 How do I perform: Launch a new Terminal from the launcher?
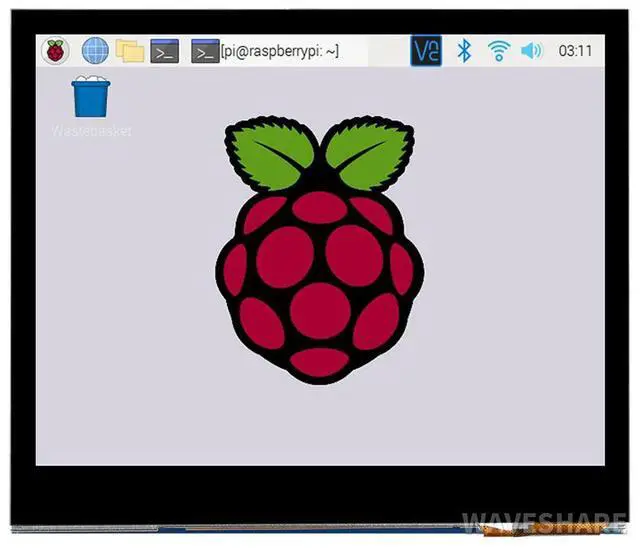(x=164, y=50)
